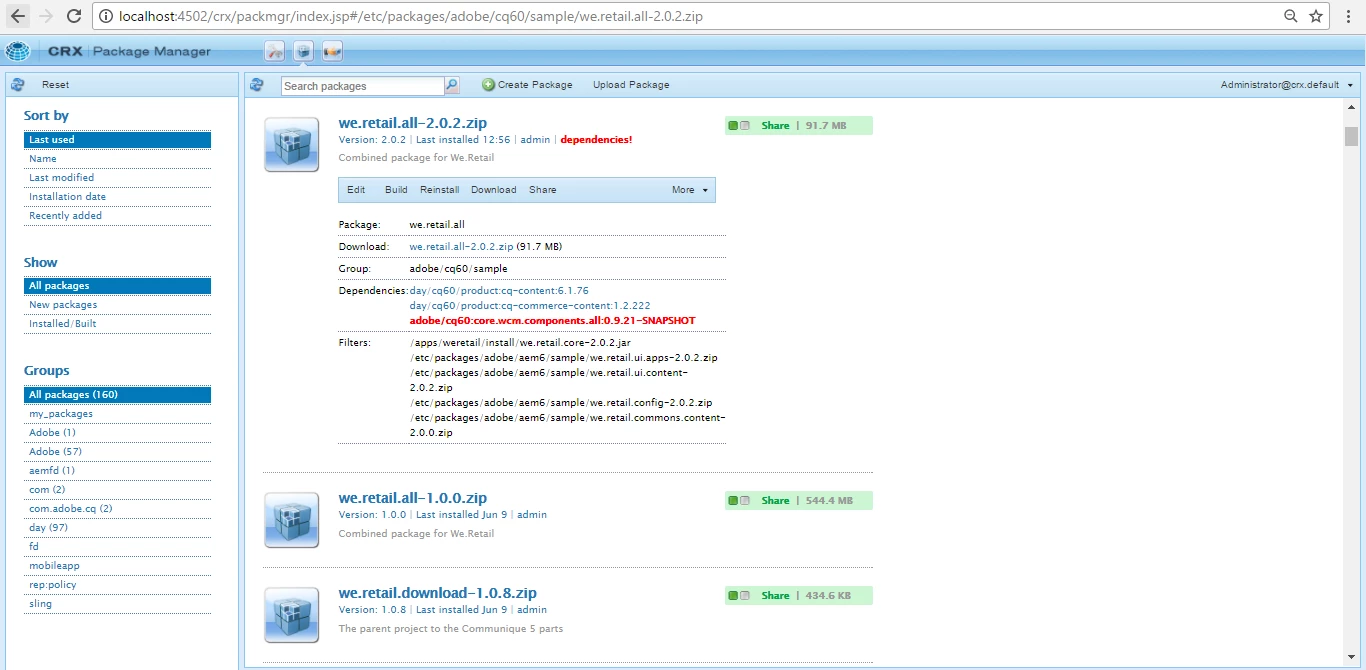Open we.retail.download-1.0.8.zip title link

pos(438,593)
